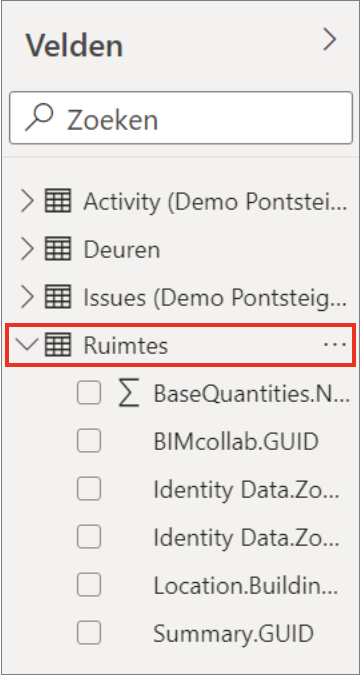Check the BIMcollab.GUID checkbox
This screenshot has width=360, height=676.
click(89, 441)
